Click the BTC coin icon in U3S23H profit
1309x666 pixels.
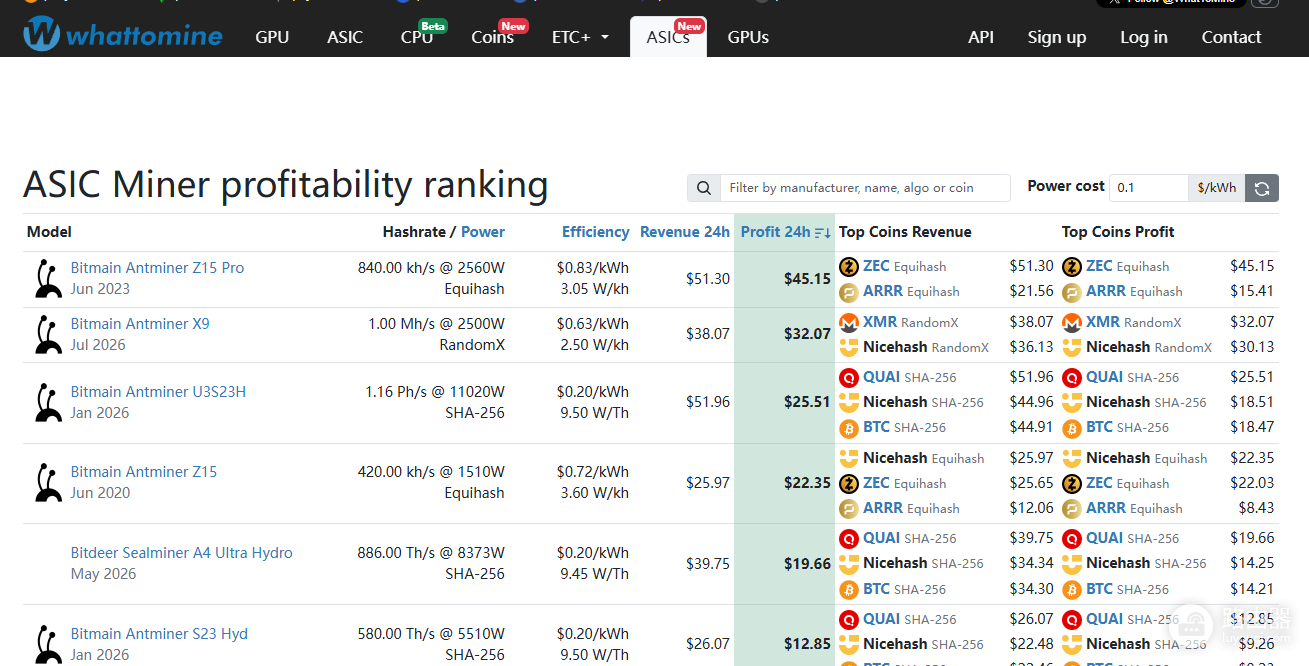pos(1072,428)
